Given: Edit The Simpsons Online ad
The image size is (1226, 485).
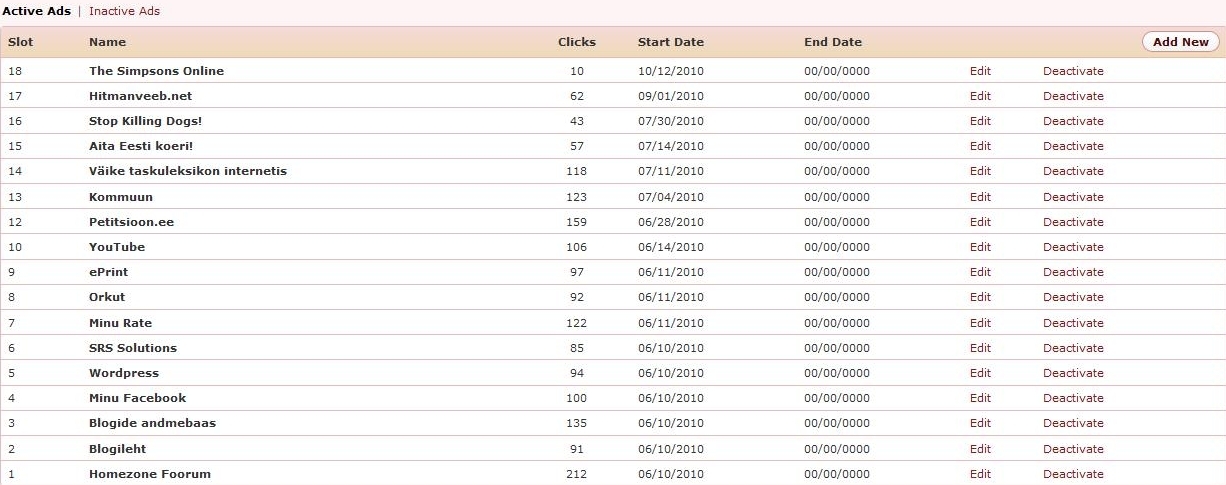Looking at the screenshot, I should (x=980, y=71).
